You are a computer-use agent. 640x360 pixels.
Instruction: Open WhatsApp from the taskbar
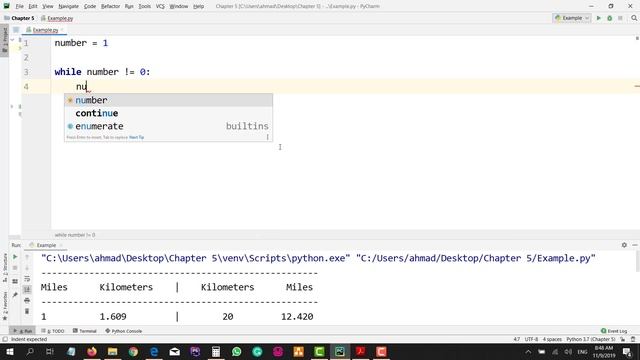tap(236, 351)
